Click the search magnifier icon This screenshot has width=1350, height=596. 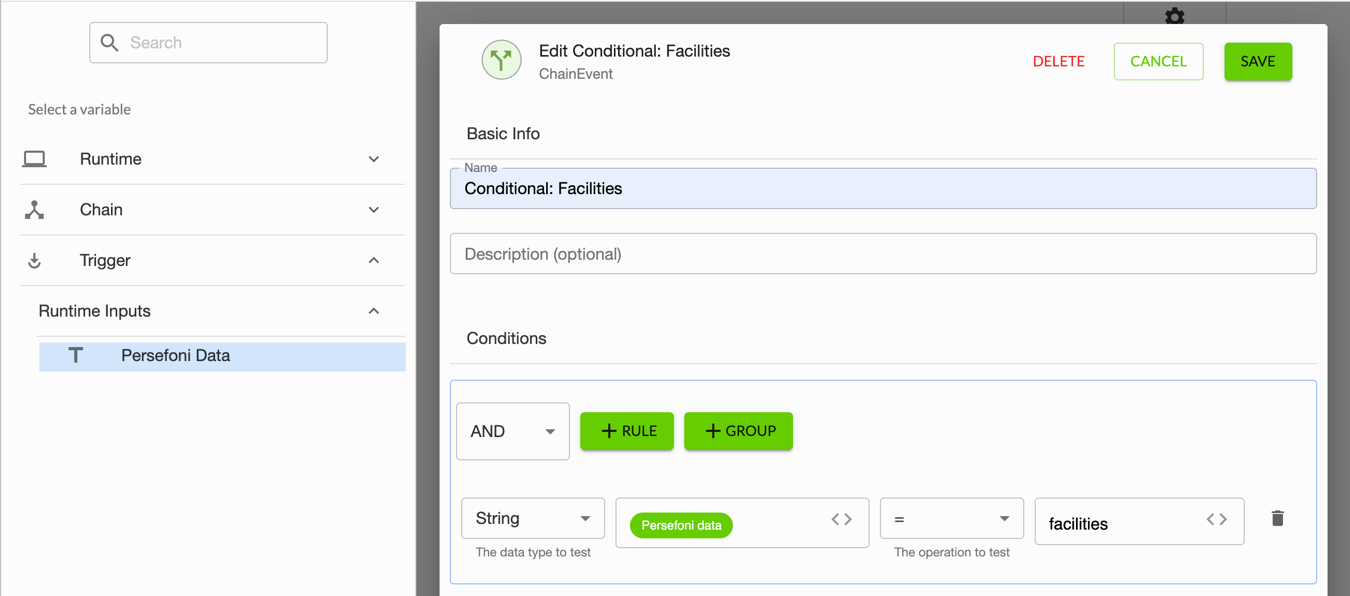(110, 43)
